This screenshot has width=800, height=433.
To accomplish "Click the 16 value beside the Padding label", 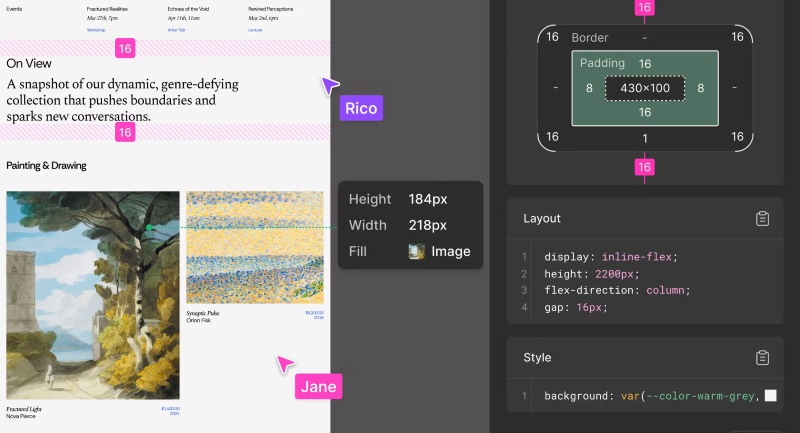I will click(x=645, y=64).
